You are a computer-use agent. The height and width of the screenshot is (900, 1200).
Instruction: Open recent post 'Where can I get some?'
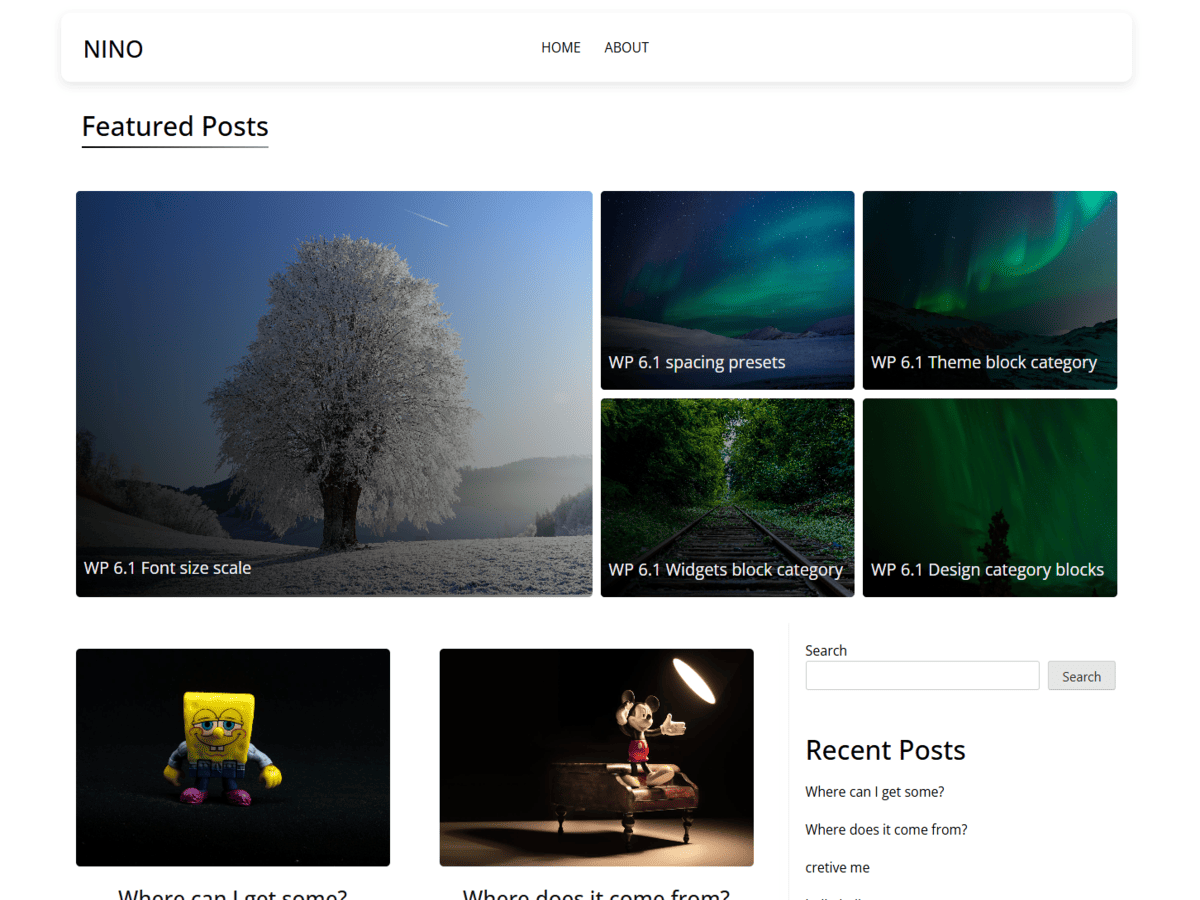(x=875, y=791)
